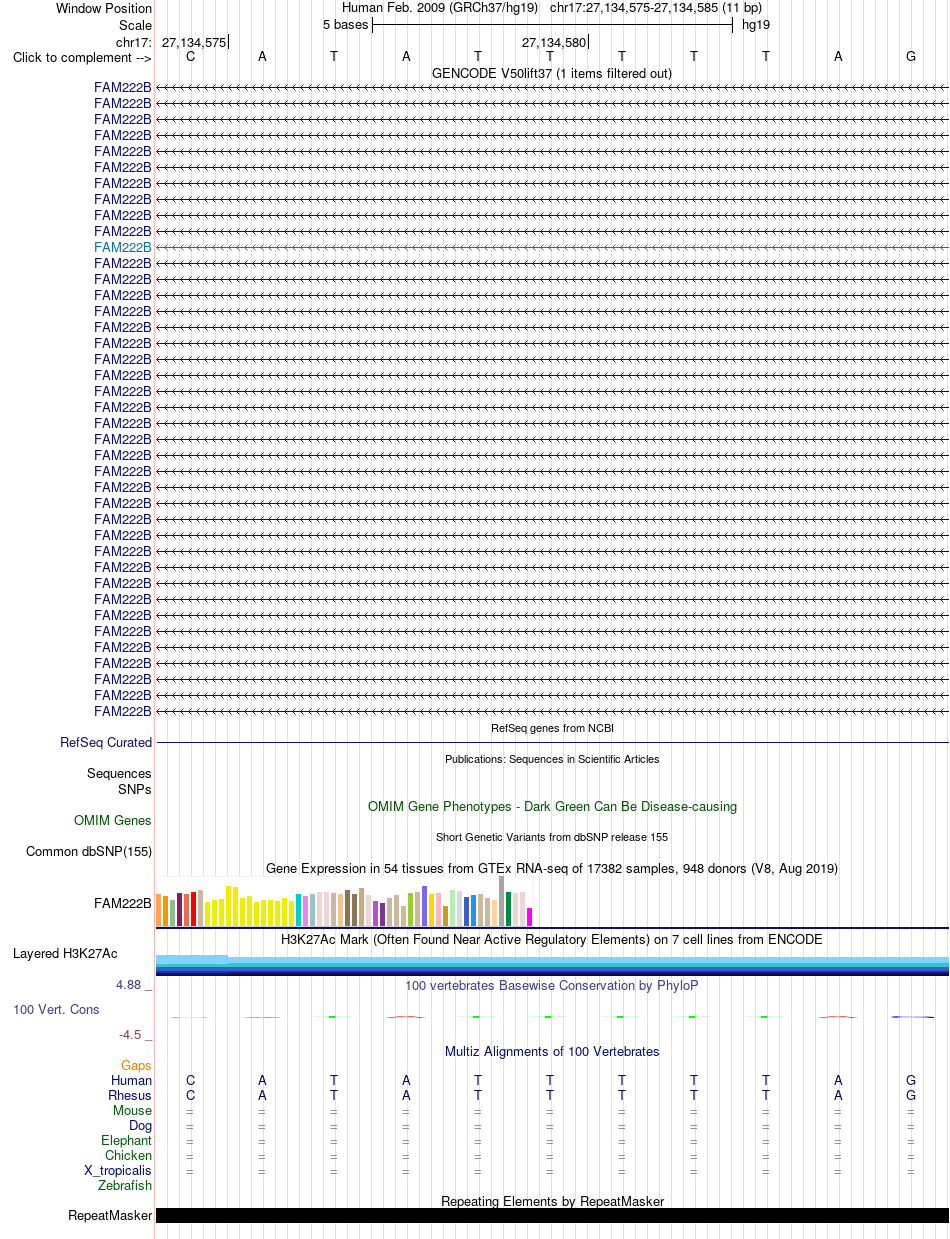
Task: Click the RepeatMasker label on the left
Action: 110,1216
